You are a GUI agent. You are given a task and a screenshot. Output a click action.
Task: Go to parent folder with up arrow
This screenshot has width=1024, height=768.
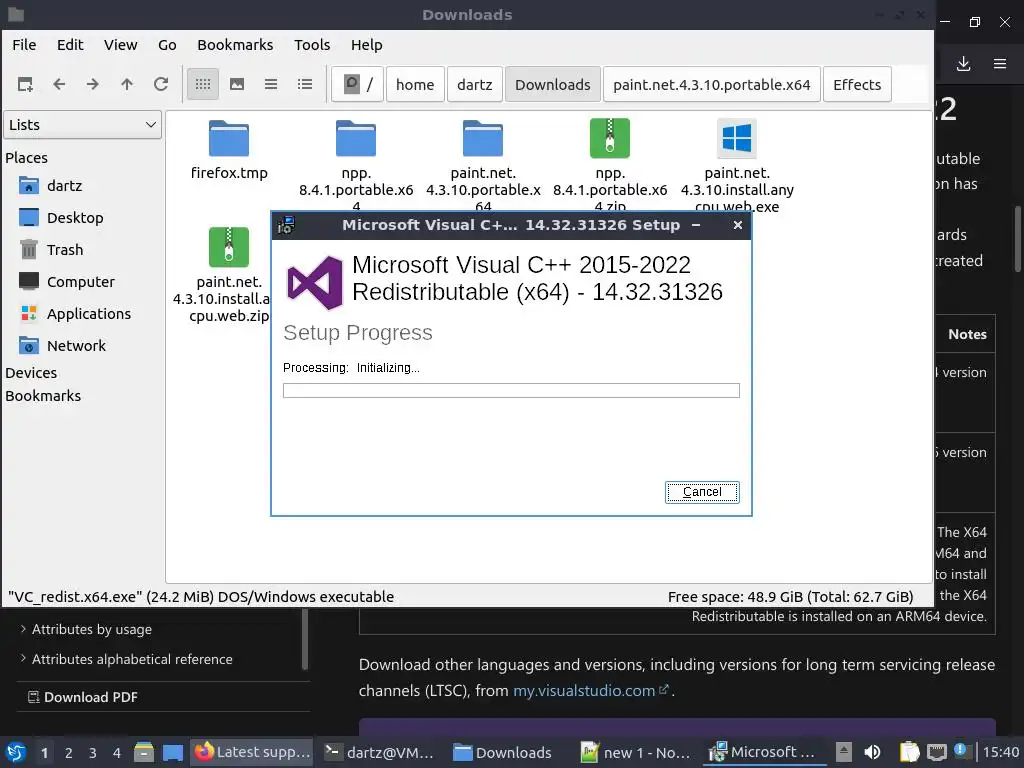(127, 84)
